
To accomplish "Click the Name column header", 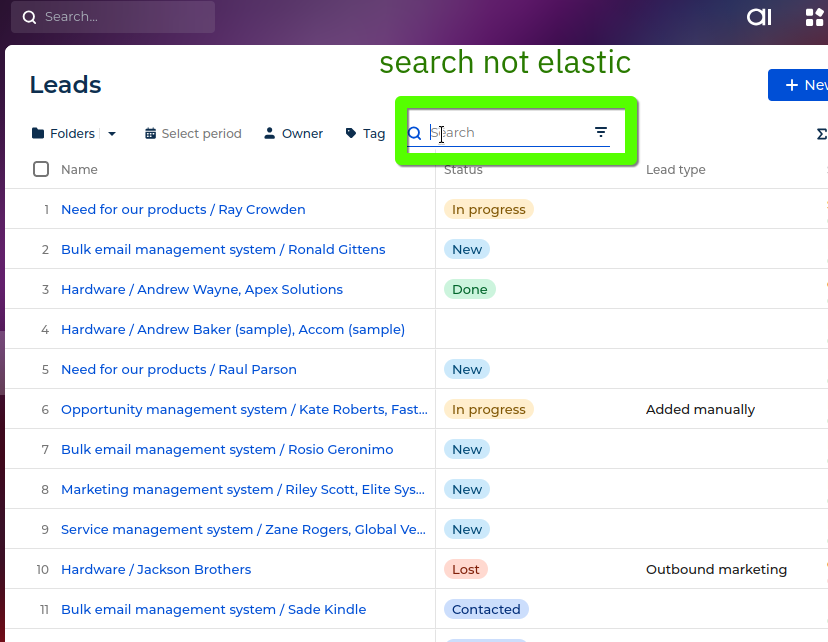I will pyautogui.click(x=81, y=169).
